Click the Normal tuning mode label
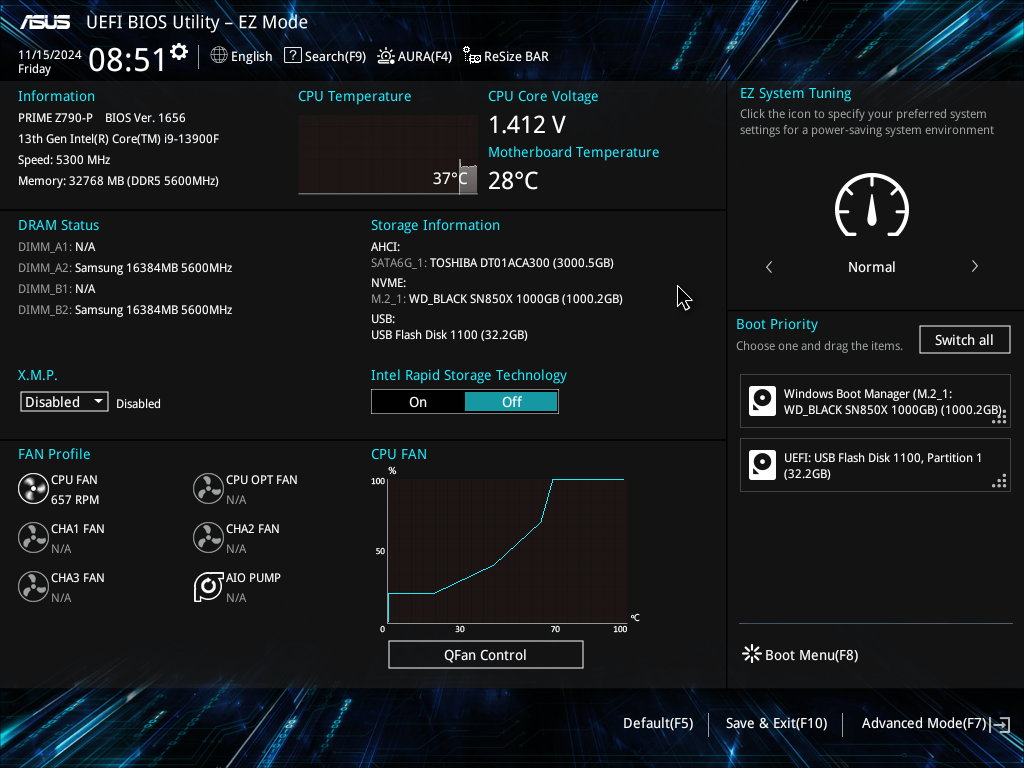Screen dimensions: 1024x768 point(872,266)
